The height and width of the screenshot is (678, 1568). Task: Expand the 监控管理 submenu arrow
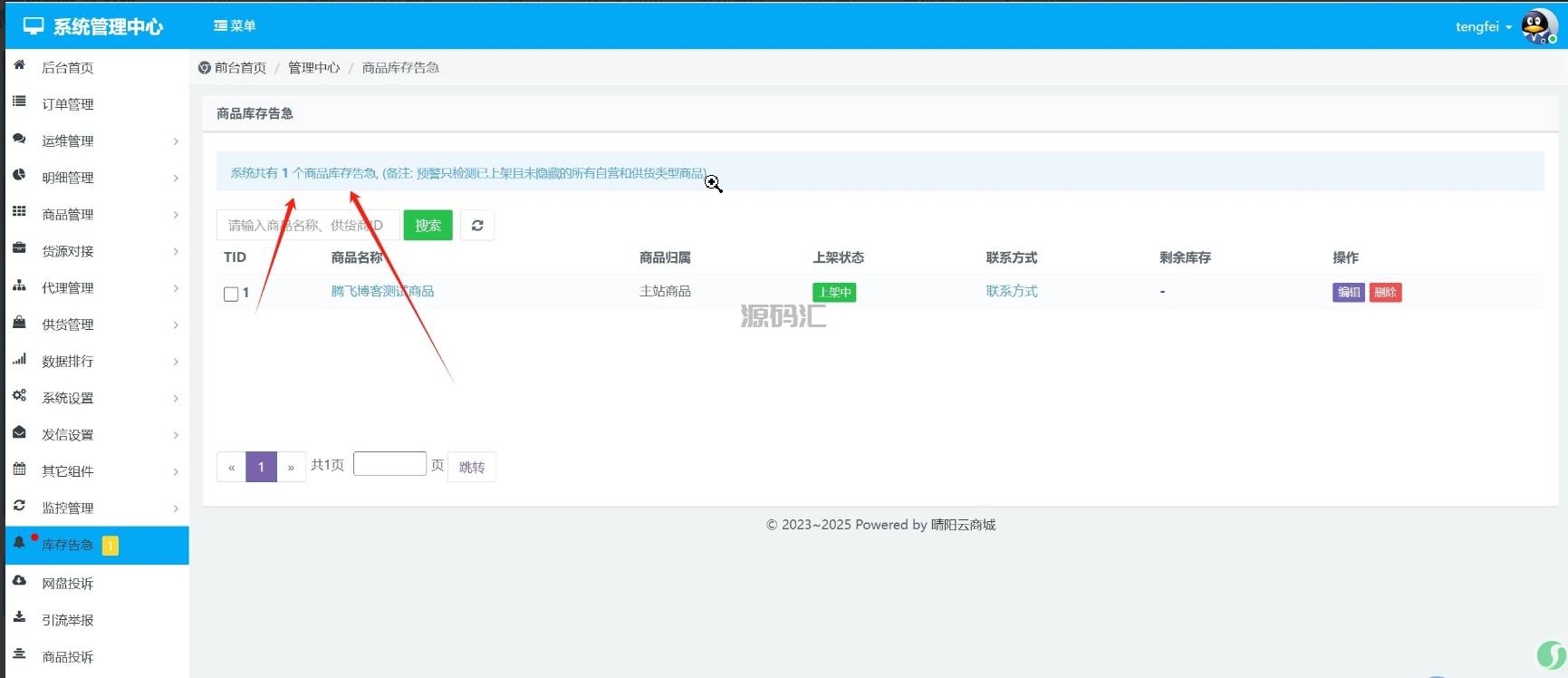pyautogui.click(x=176, y=508)
